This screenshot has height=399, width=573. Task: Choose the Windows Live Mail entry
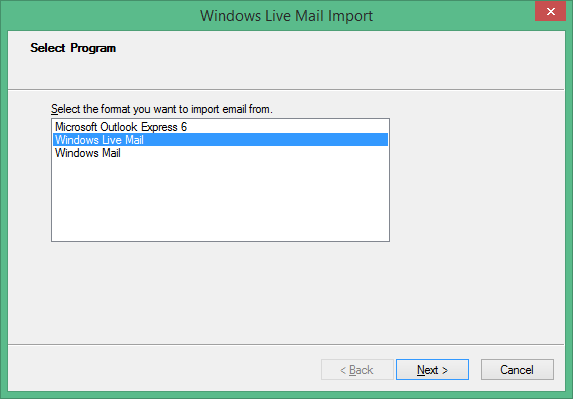pyautogui.click(x=220, y=140)
